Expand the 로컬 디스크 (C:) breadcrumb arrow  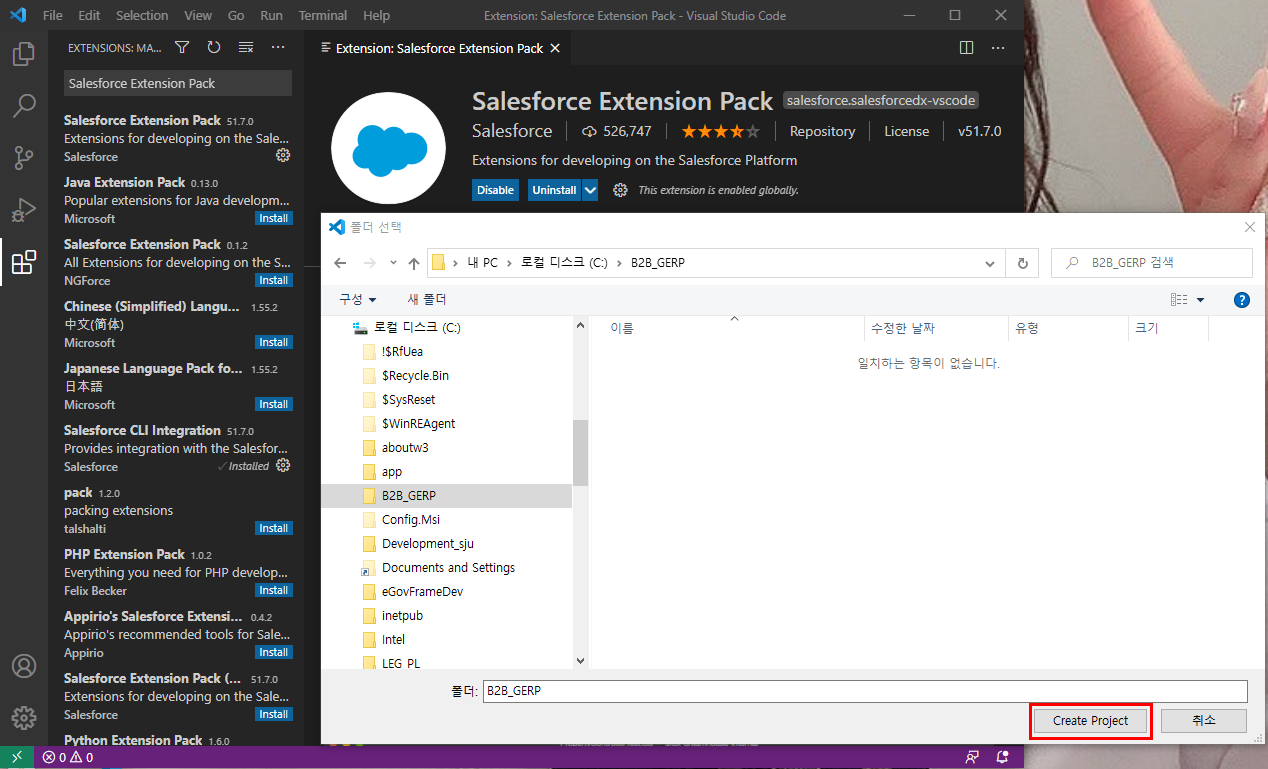click(x=618, y=263)
